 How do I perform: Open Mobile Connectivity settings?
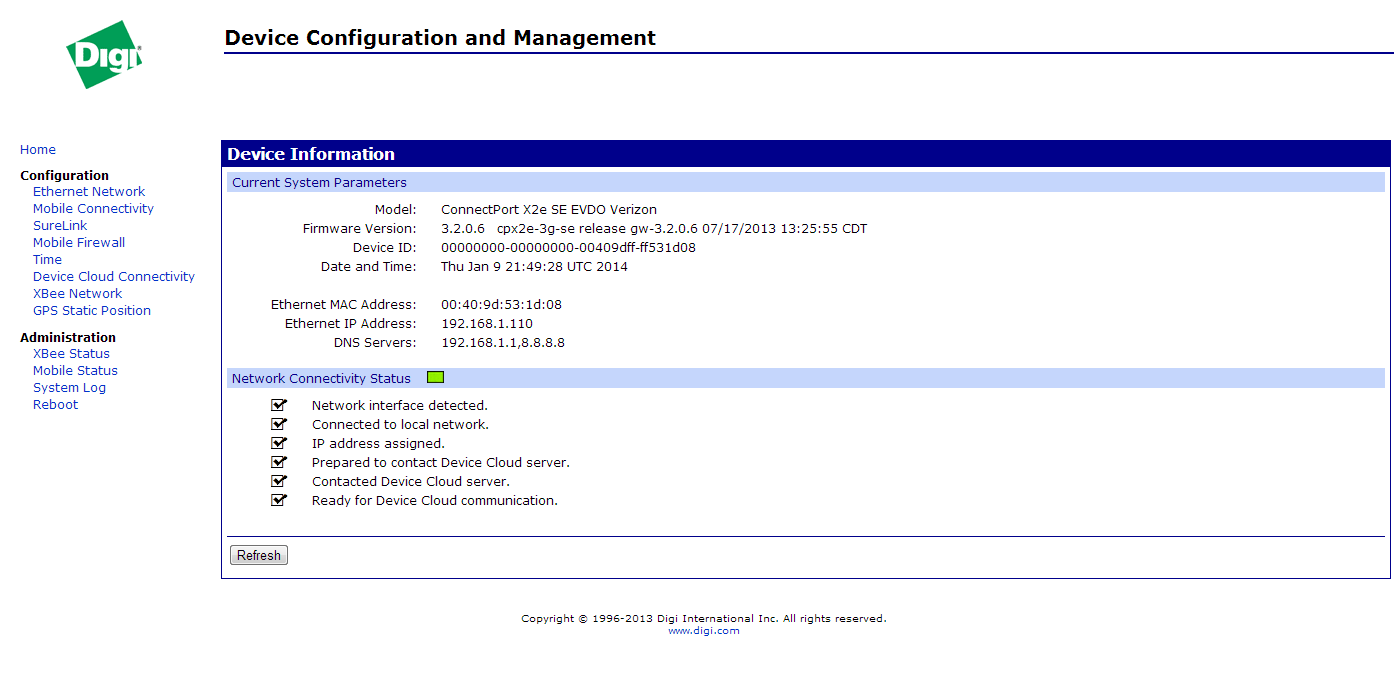click(x=93, y=209)
